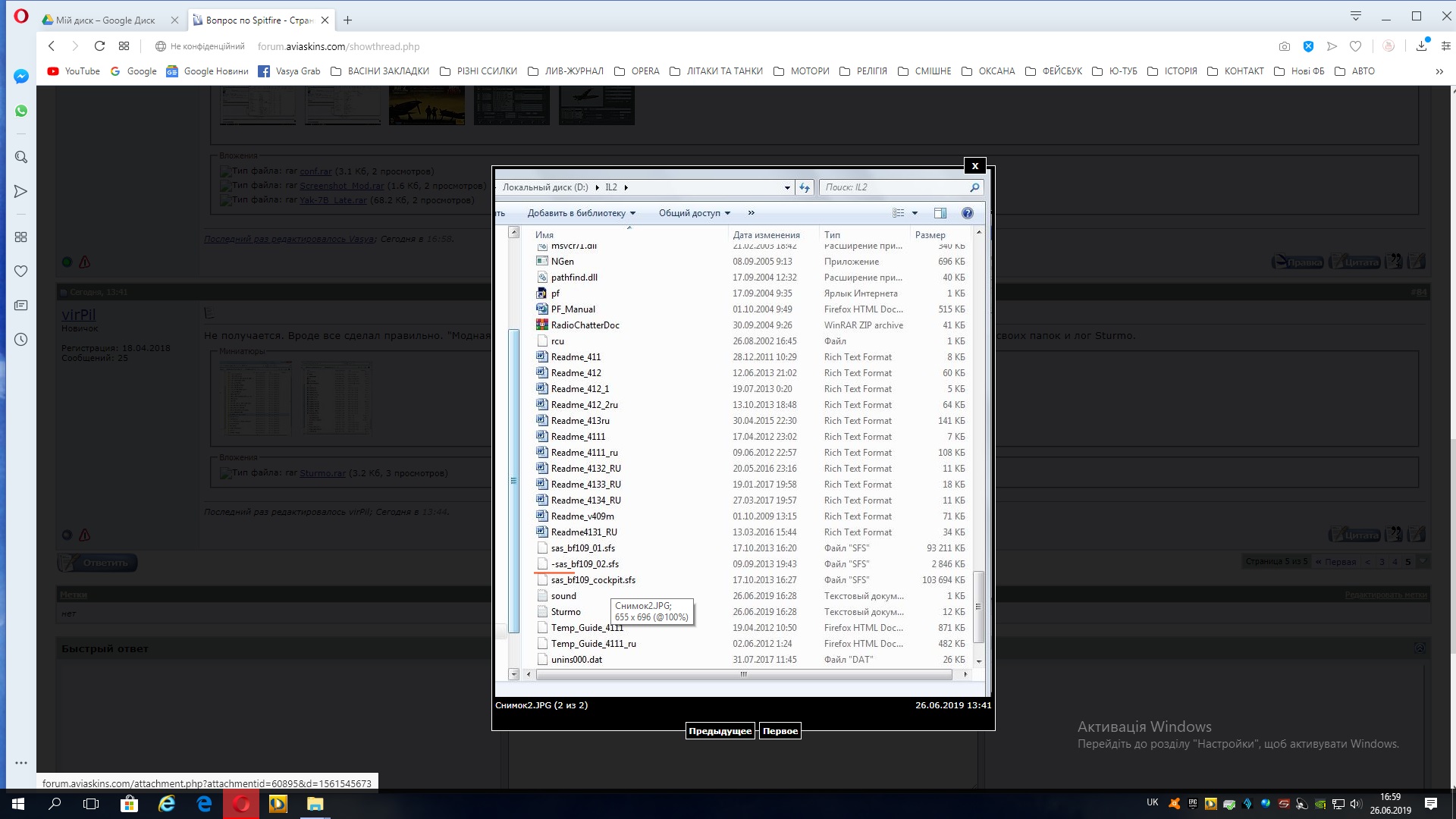Open the ВАСІНИ ЗАКЛАДКИ bookmarks folder
Image resolution: width=1456 pixels, height=819 pixels.
click(379, 71)
